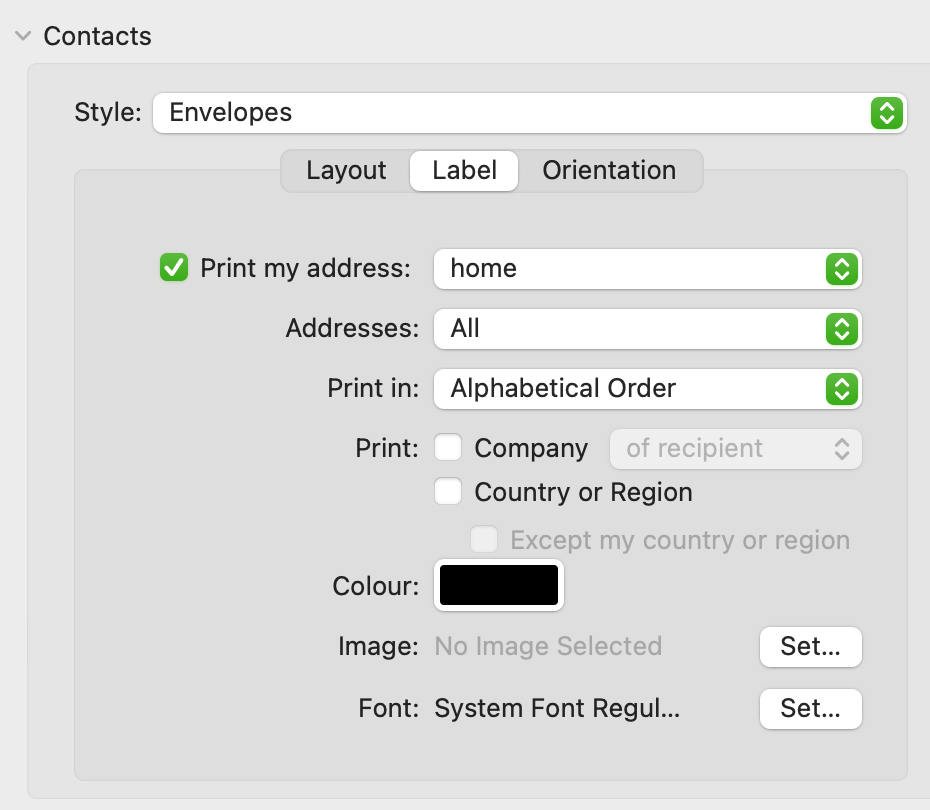Switch to the Layout tab
The height and width of the screenshot is (810, 930).
coord(346,171)
